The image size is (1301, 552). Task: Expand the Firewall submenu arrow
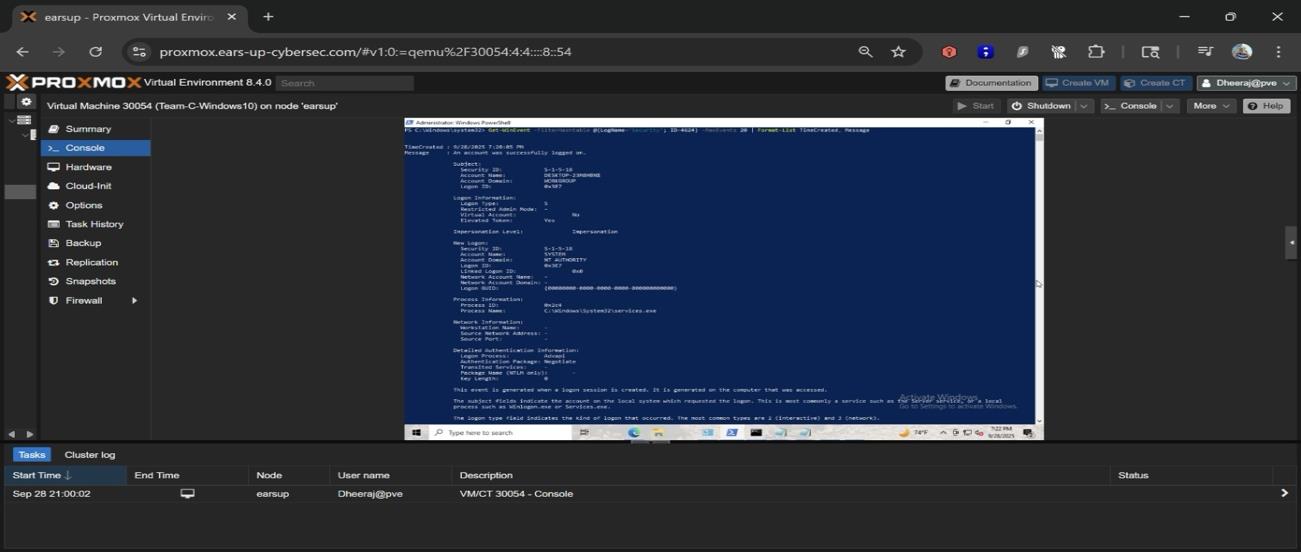[134, 300]
